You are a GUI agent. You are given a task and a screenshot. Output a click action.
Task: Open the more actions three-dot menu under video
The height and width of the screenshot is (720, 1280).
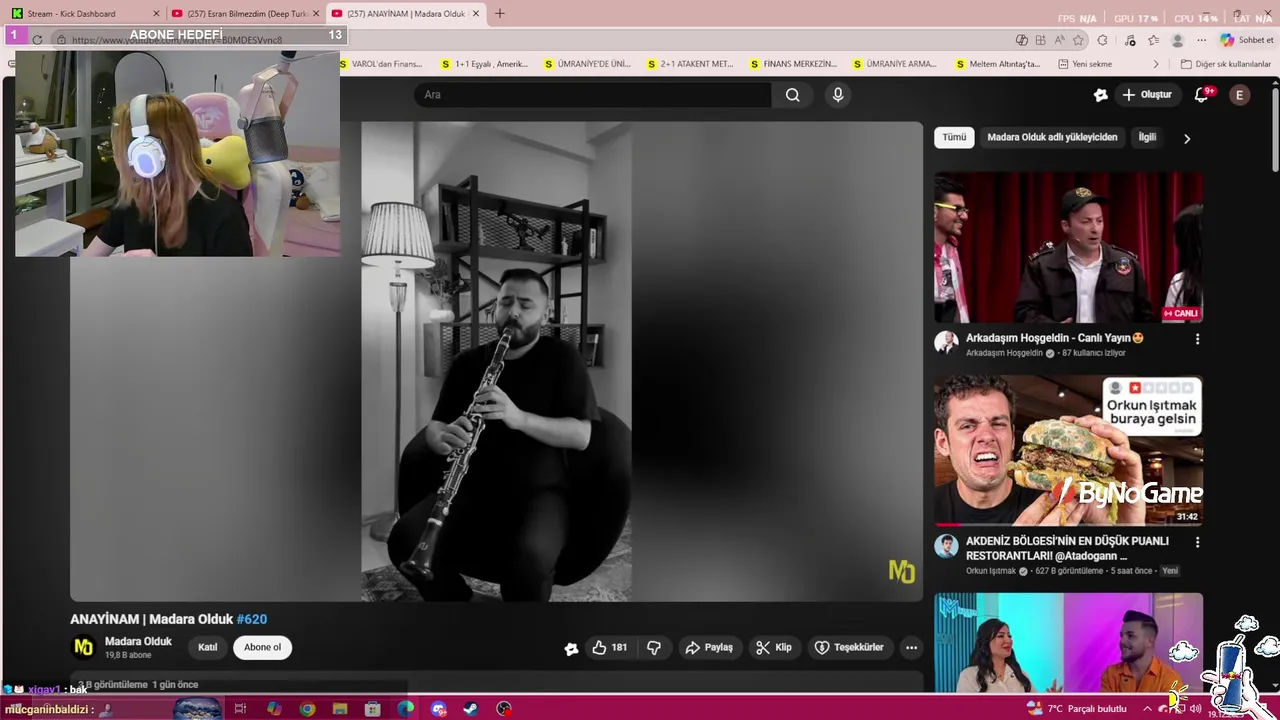pyautogui.click(x=911, y=648)
